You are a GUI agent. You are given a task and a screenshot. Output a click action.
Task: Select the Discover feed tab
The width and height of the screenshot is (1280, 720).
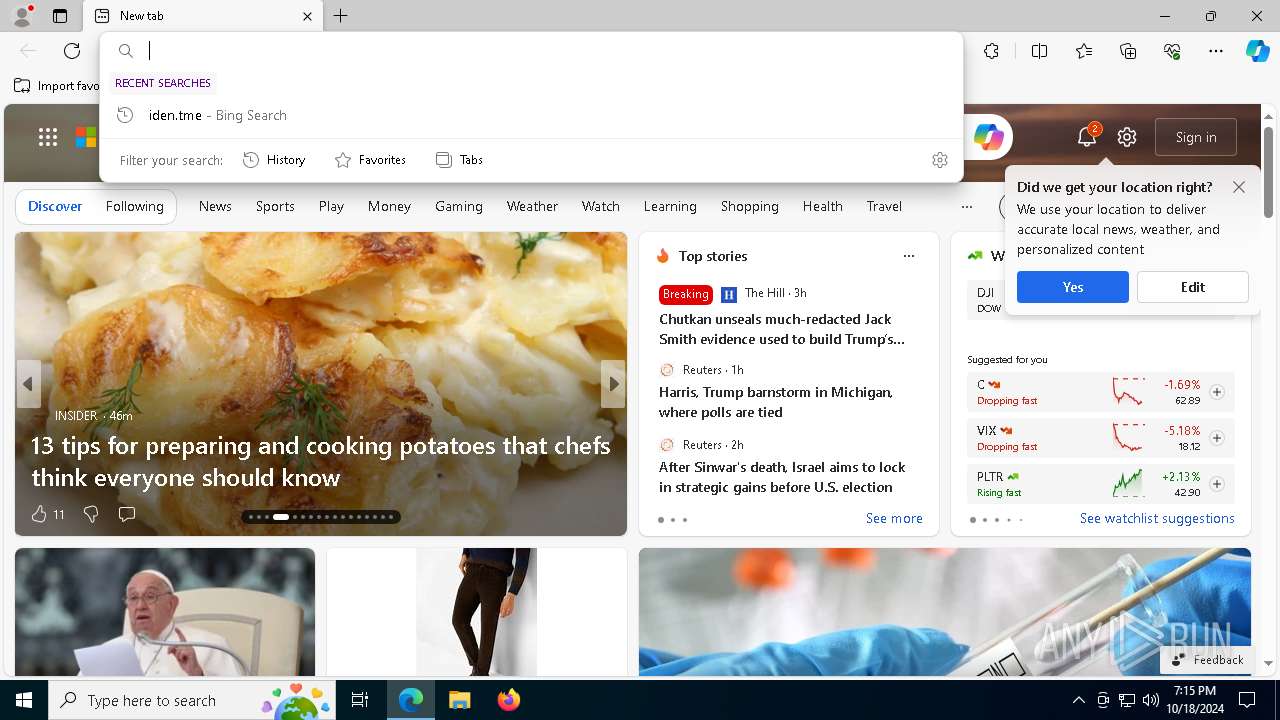55,206
